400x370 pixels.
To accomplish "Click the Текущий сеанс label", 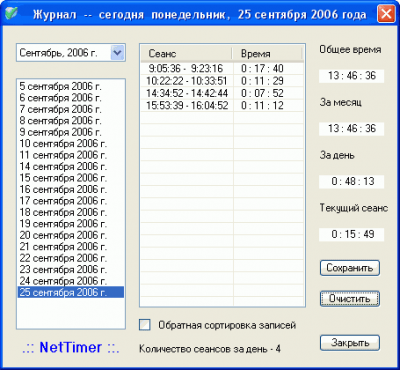I will [354, 208].
